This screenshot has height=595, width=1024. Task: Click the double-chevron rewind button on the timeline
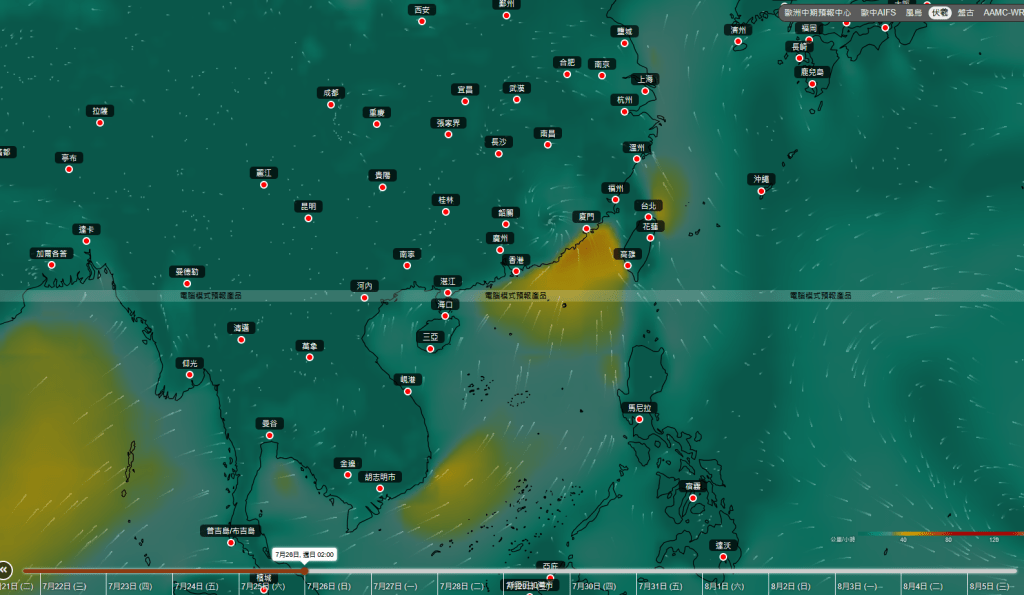coord(5,570)
